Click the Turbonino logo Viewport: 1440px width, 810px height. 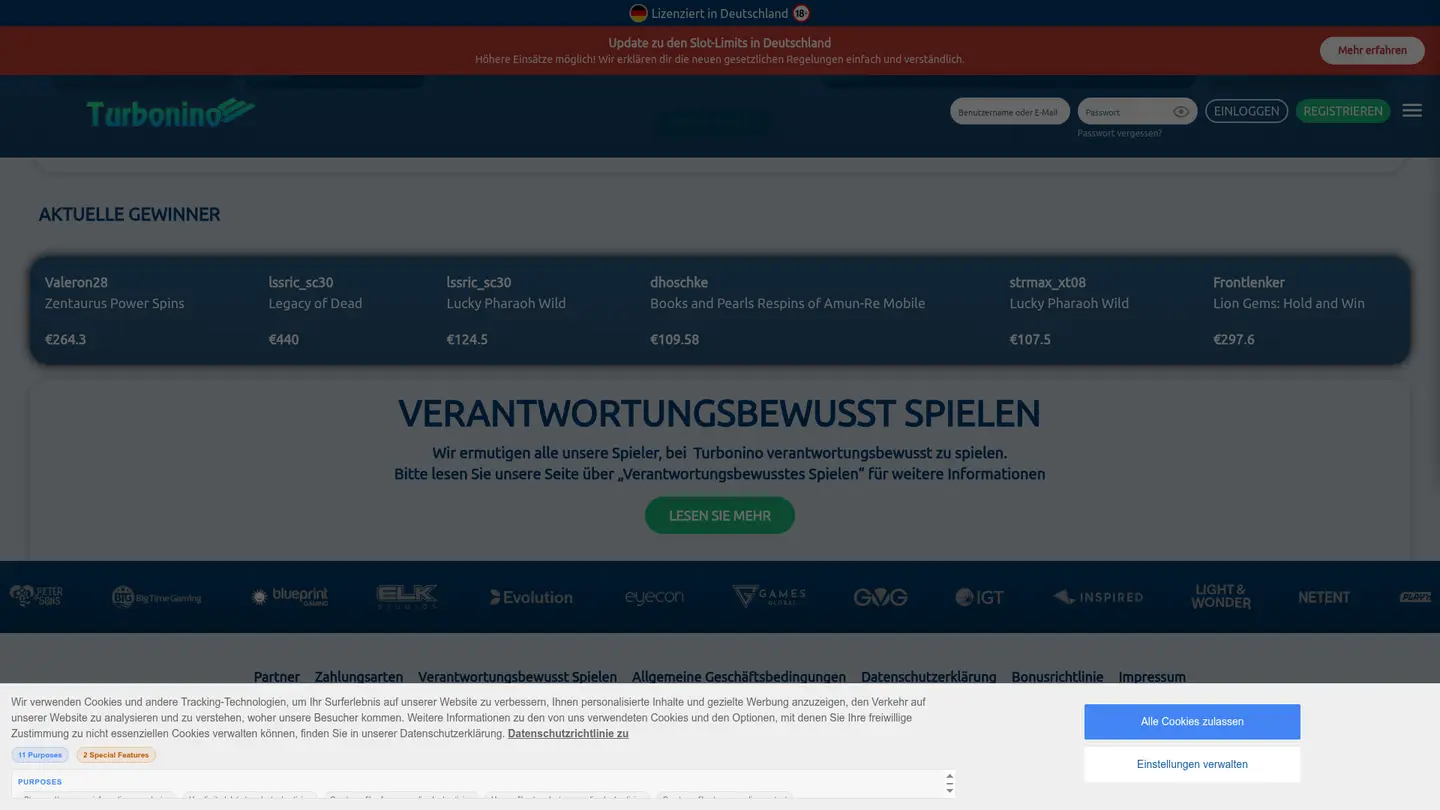click(170, 113)
